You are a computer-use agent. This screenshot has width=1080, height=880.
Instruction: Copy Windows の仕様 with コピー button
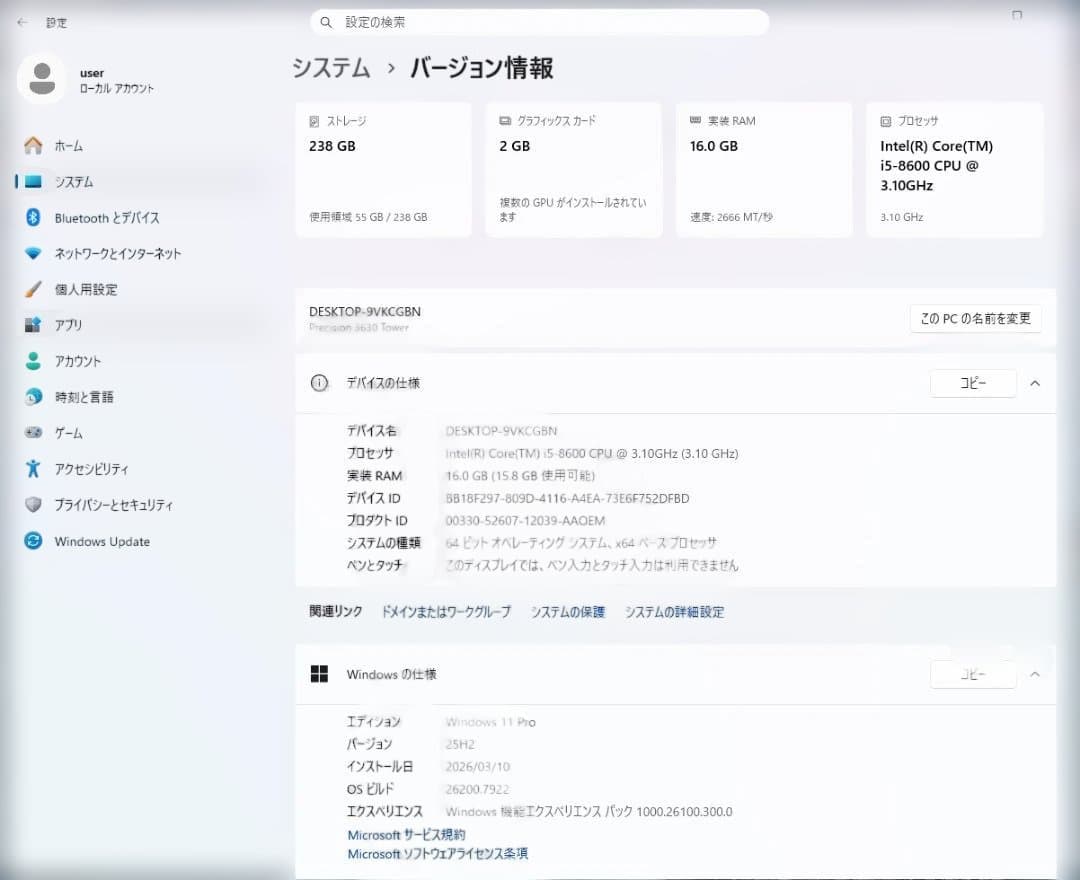tap(973, 674)
